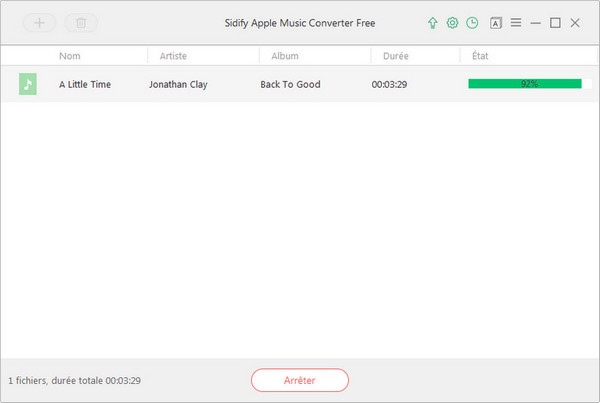Click the track duration 00:03:29
The height and width of the screenshot is (403, 600).
391,85
